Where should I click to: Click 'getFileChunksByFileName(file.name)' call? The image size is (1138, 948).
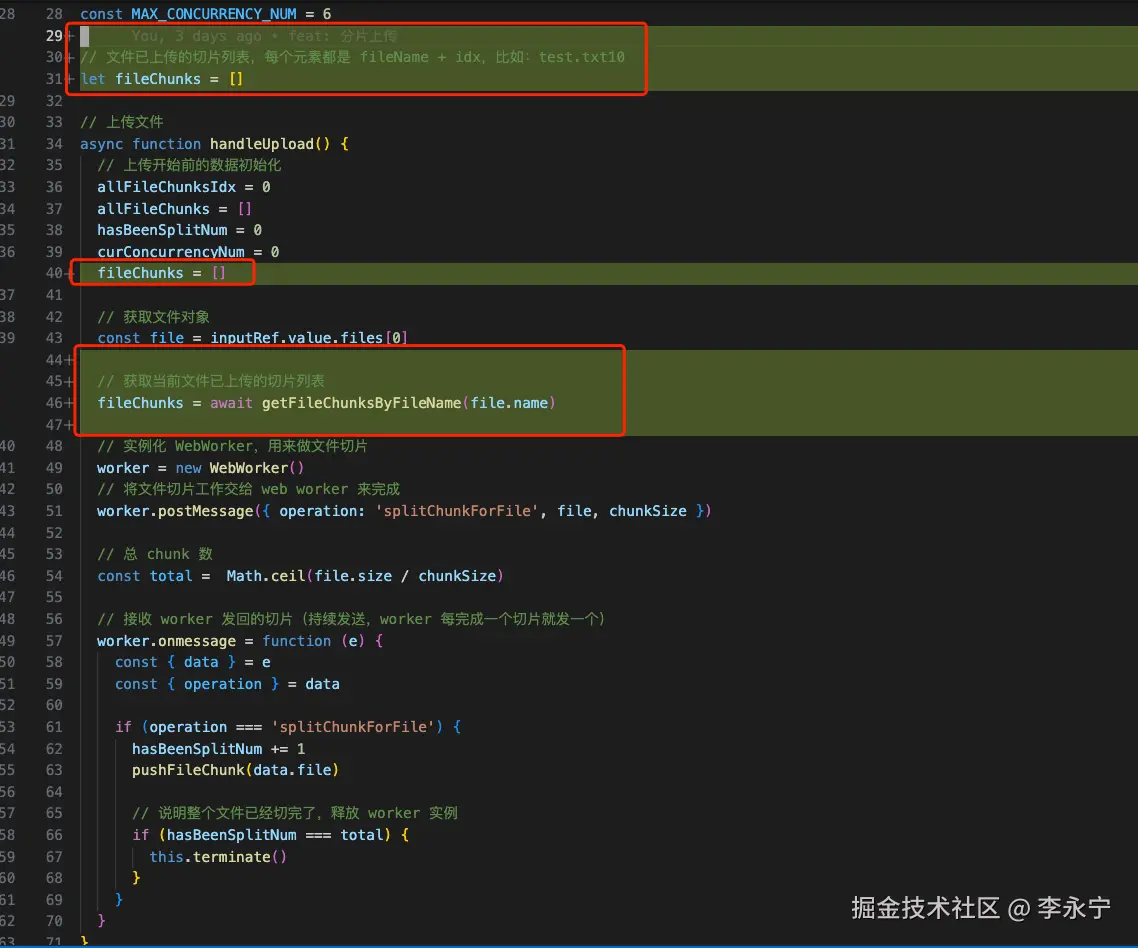coord(409,403)
